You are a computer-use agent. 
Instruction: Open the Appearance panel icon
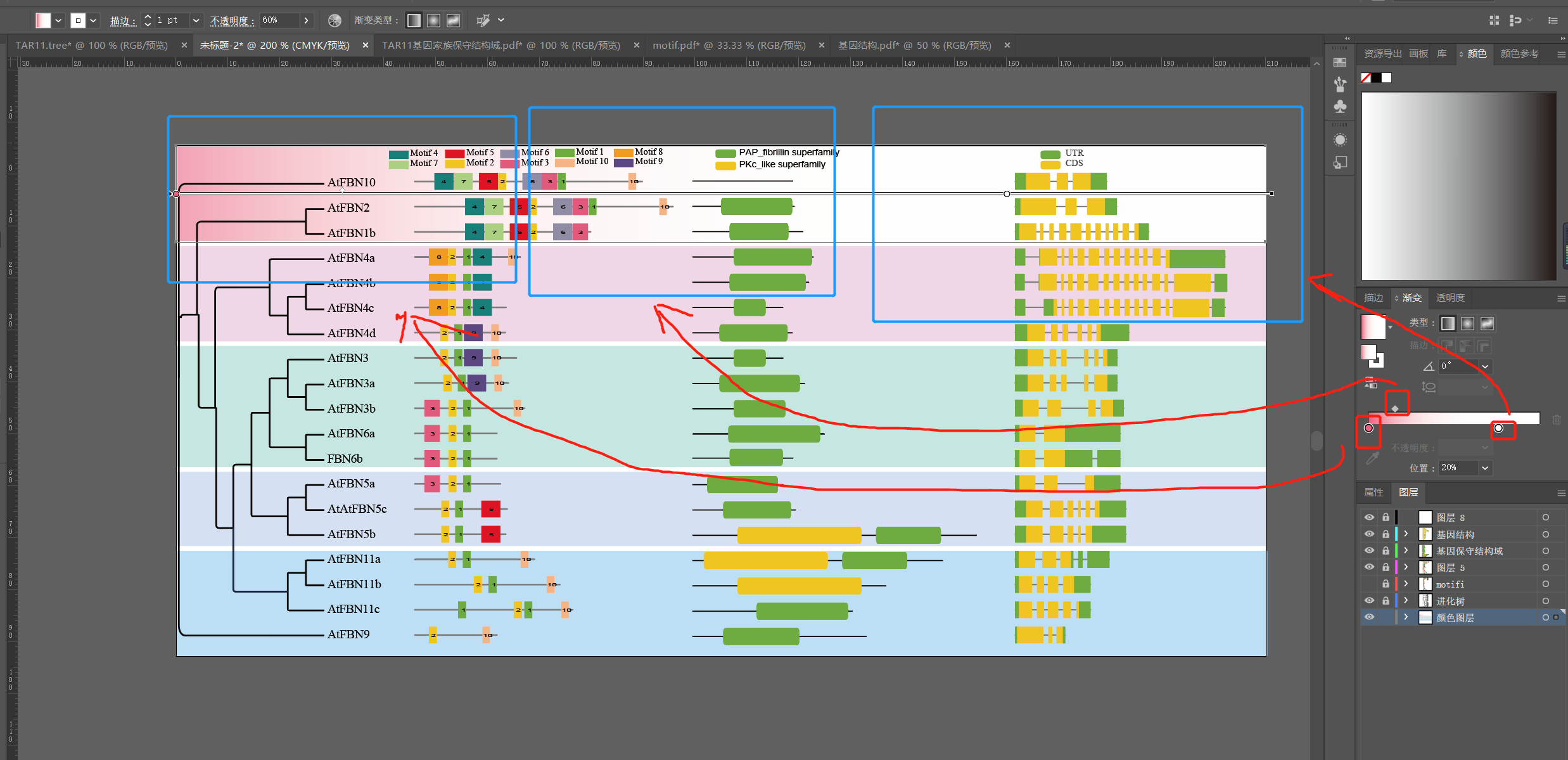pos(1340,140)
